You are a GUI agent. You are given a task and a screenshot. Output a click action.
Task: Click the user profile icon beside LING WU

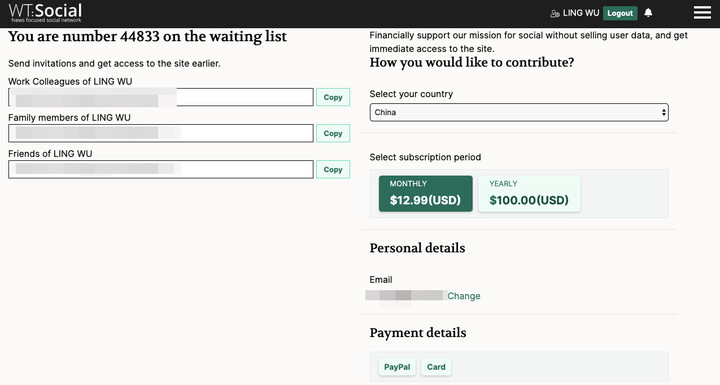(555, 14)
